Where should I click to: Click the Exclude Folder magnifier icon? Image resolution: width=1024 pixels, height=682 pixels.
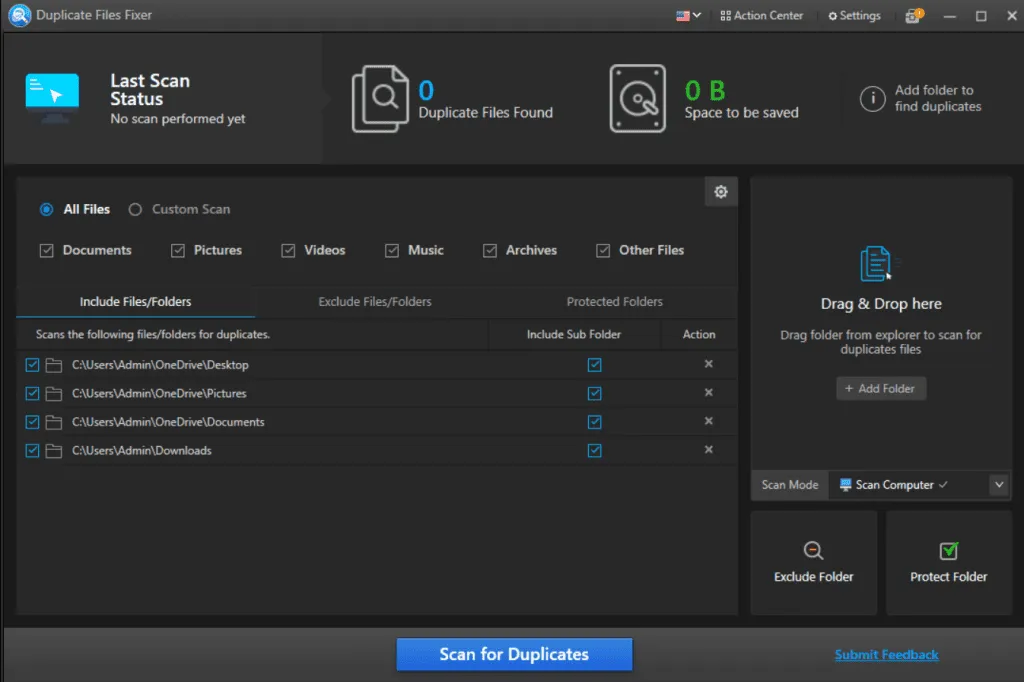pos(813,550)
